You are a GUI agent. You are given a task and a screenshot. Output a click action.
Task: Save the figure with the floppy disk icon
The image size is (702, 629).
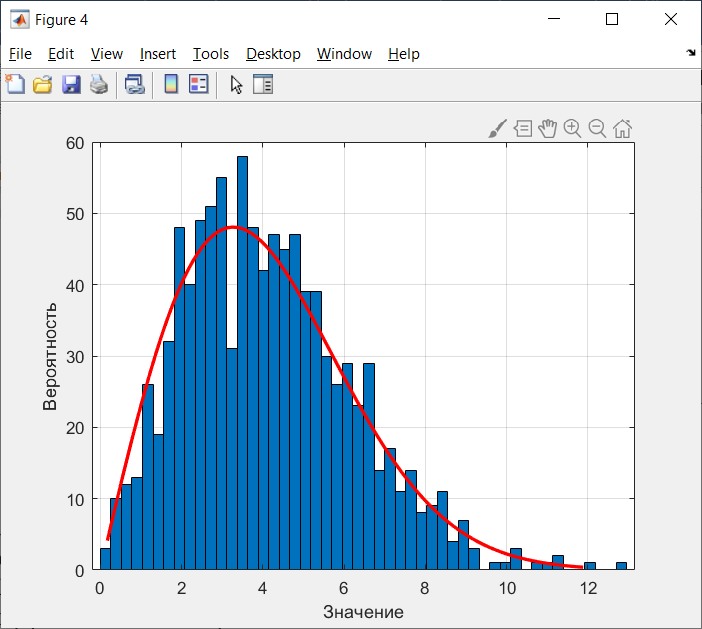[x=71, y=84]
